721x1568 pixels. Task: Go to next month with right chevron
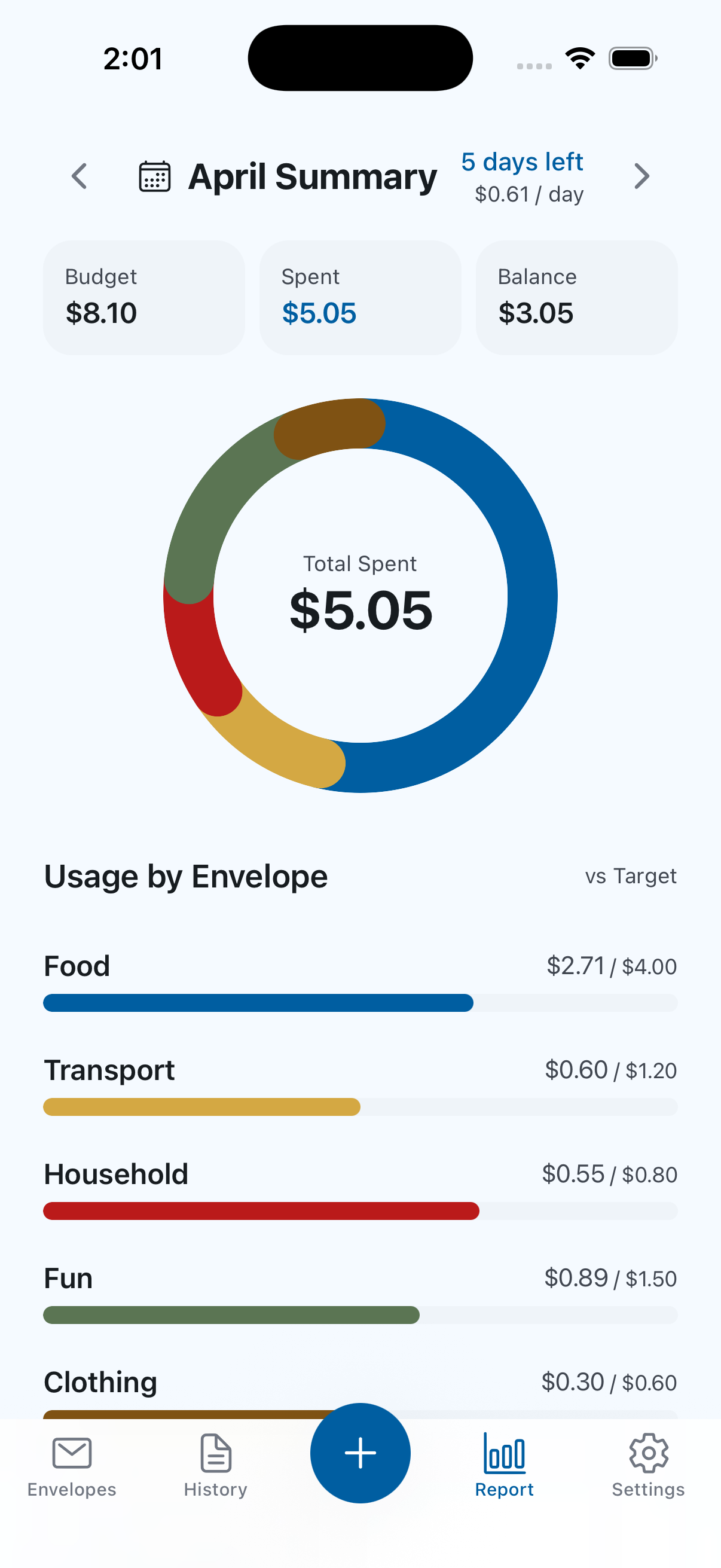click(641, 176)
